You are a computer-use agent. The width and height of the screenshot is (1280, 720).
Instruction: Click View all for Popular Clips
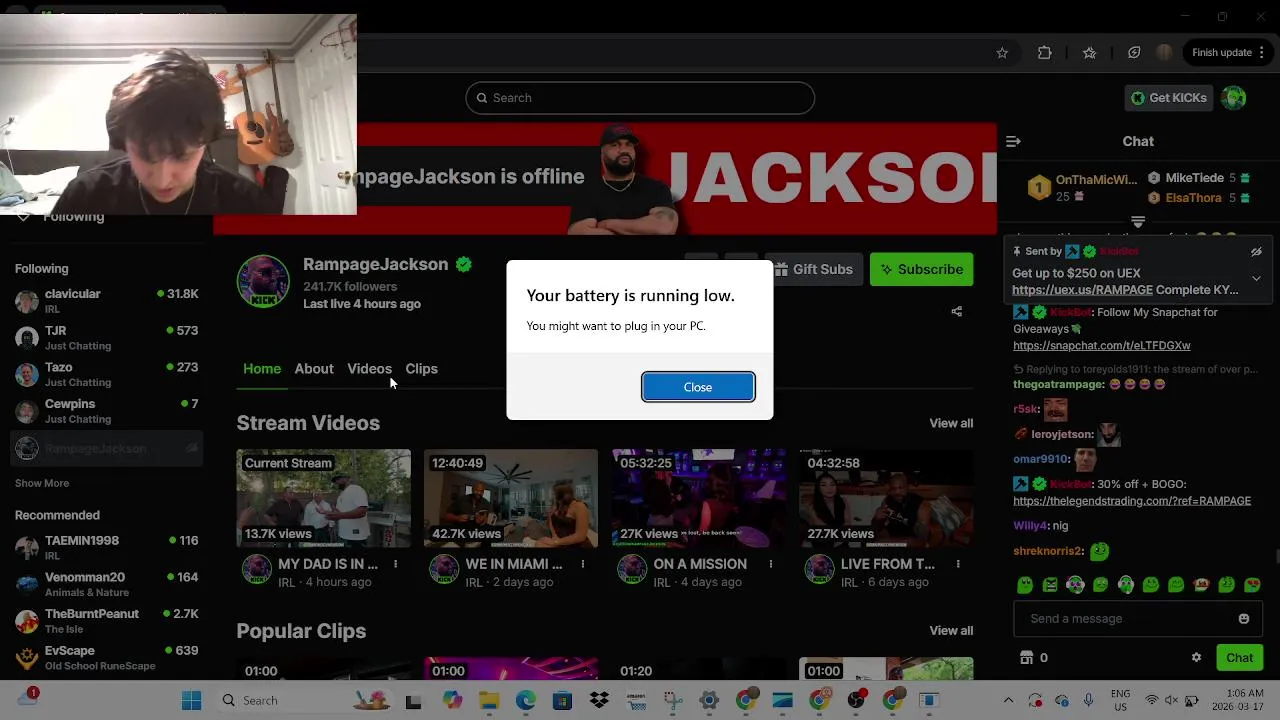951,630
